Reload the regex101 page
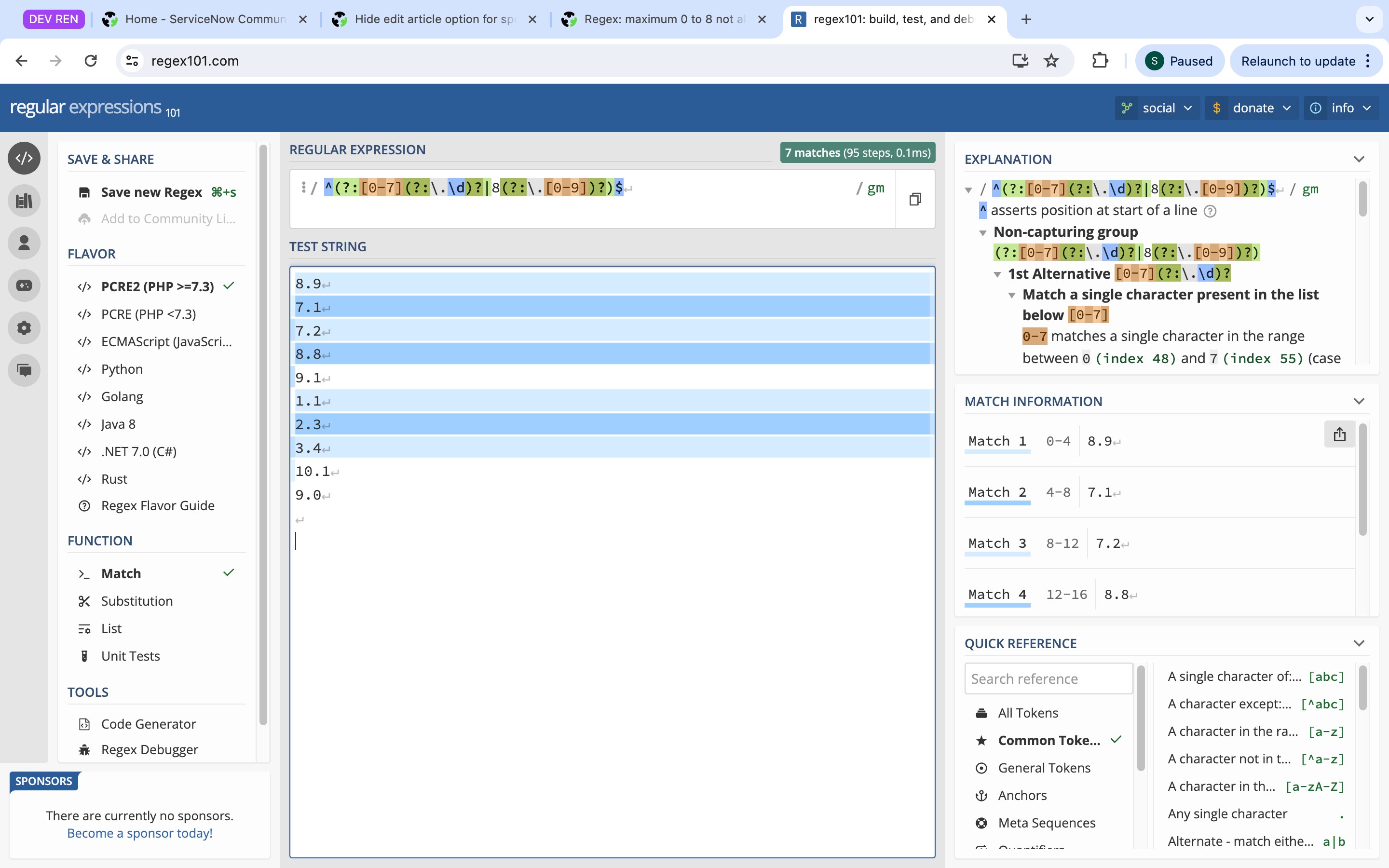The height and width of the screenshot is (868, 1389). click(x=91, y=61)
